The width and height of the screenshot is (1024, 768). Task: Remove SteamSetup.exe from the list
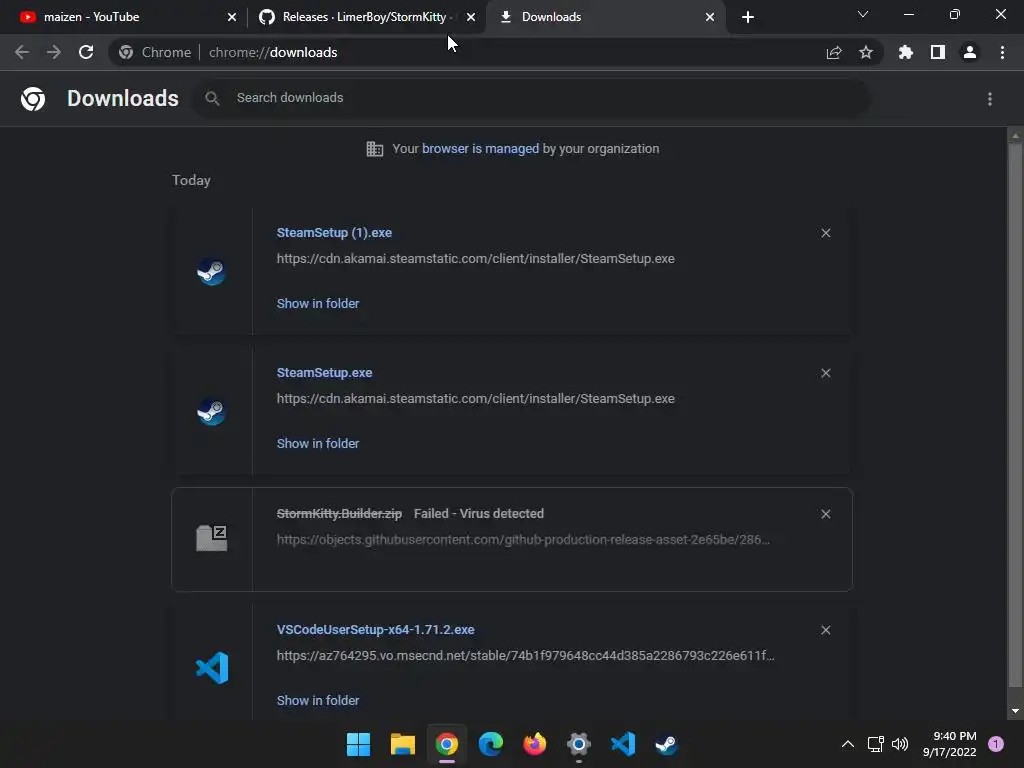pyautogui.click(x=825, y=373)
